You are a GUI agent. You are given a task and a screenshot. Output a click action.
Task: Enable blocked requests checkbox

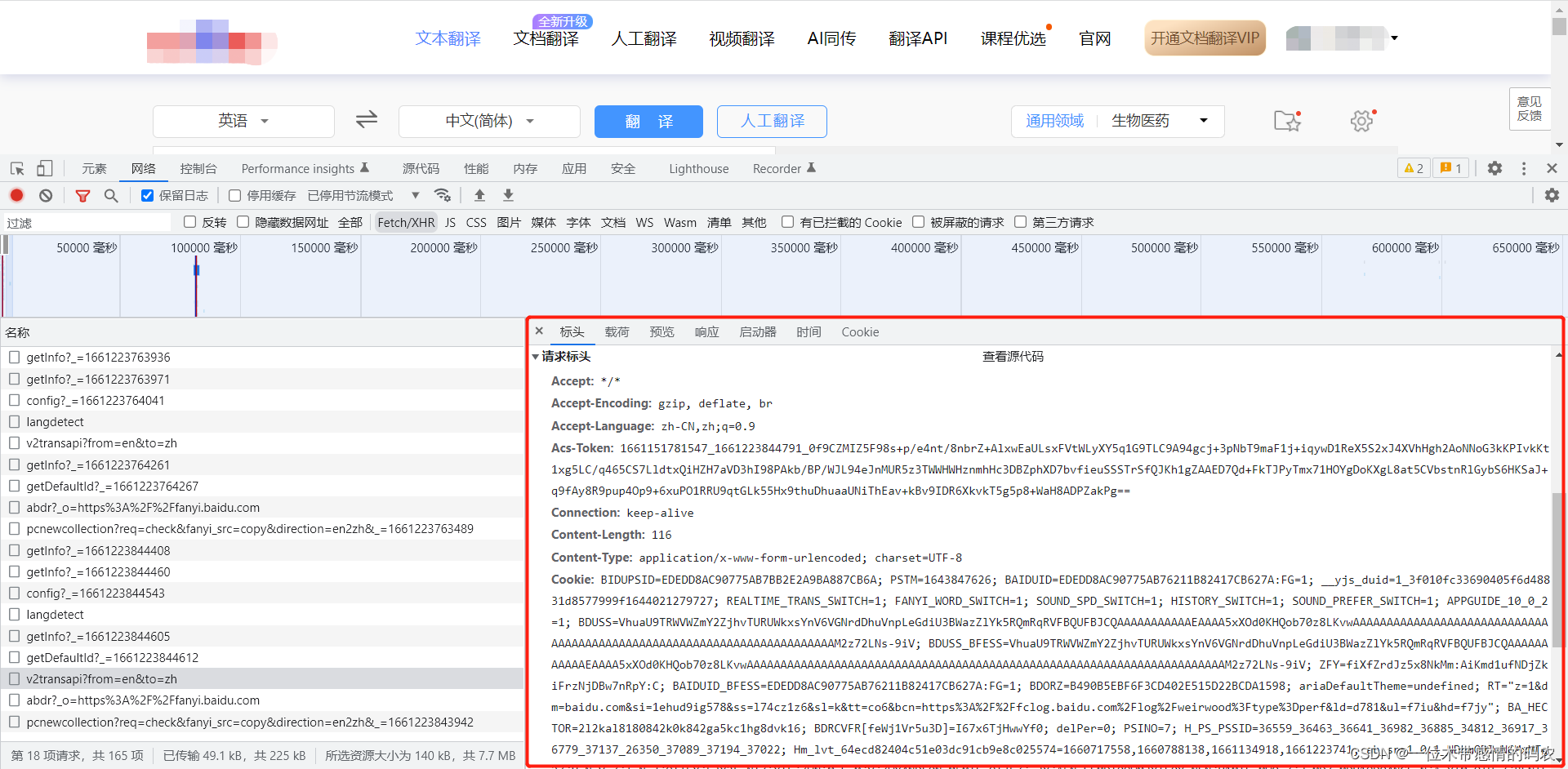pos(918,222)
